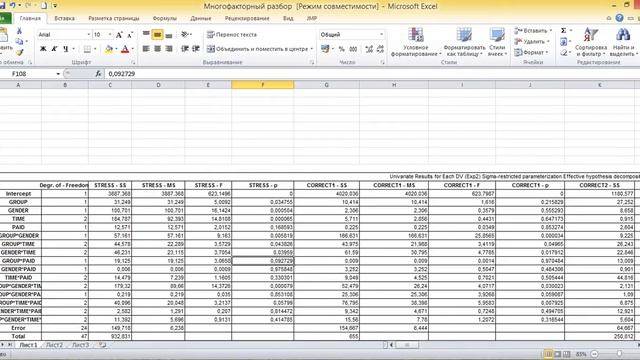The width and height of the screenshot is (640, 360).
Task: Align text to bottom of cell
Action: (169, 35)
